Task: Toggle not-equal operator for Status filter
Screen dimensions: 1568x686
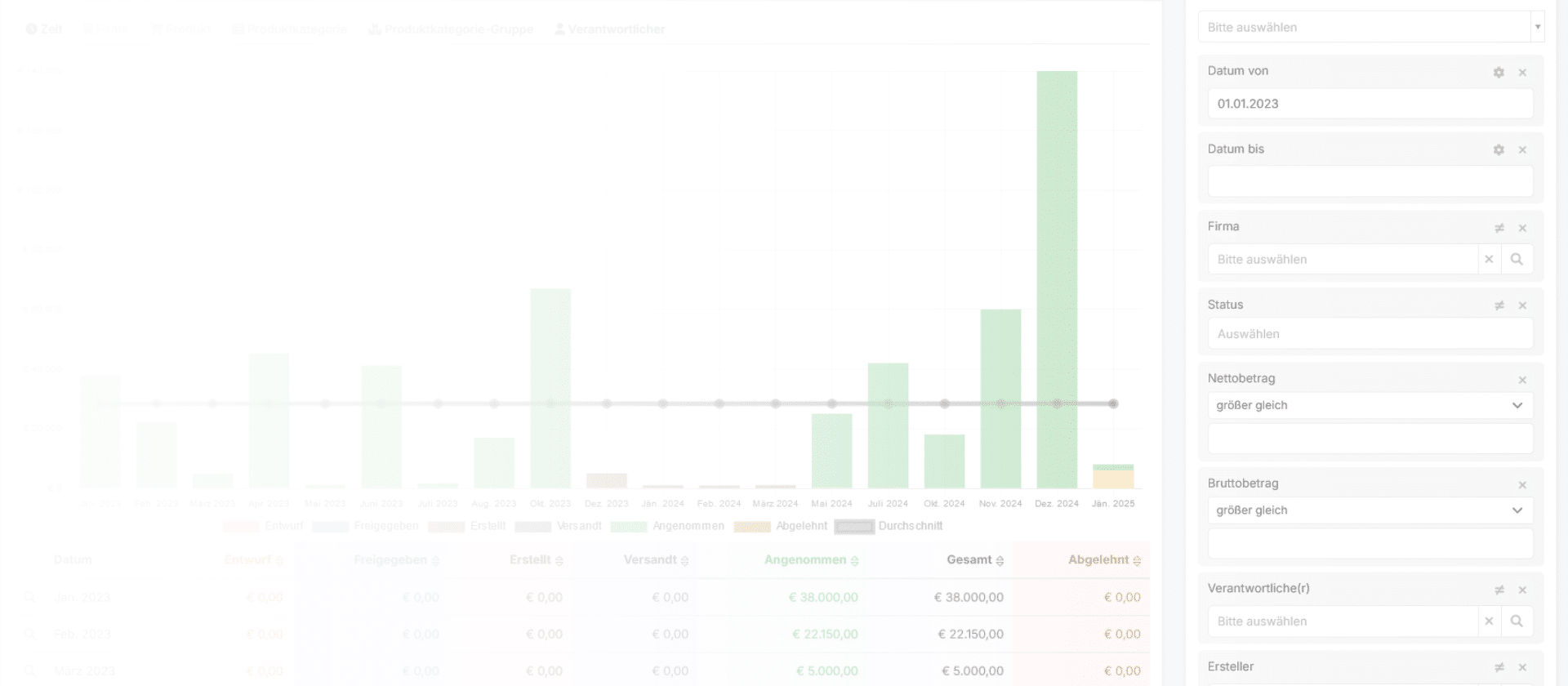Action: [1499, 305]
